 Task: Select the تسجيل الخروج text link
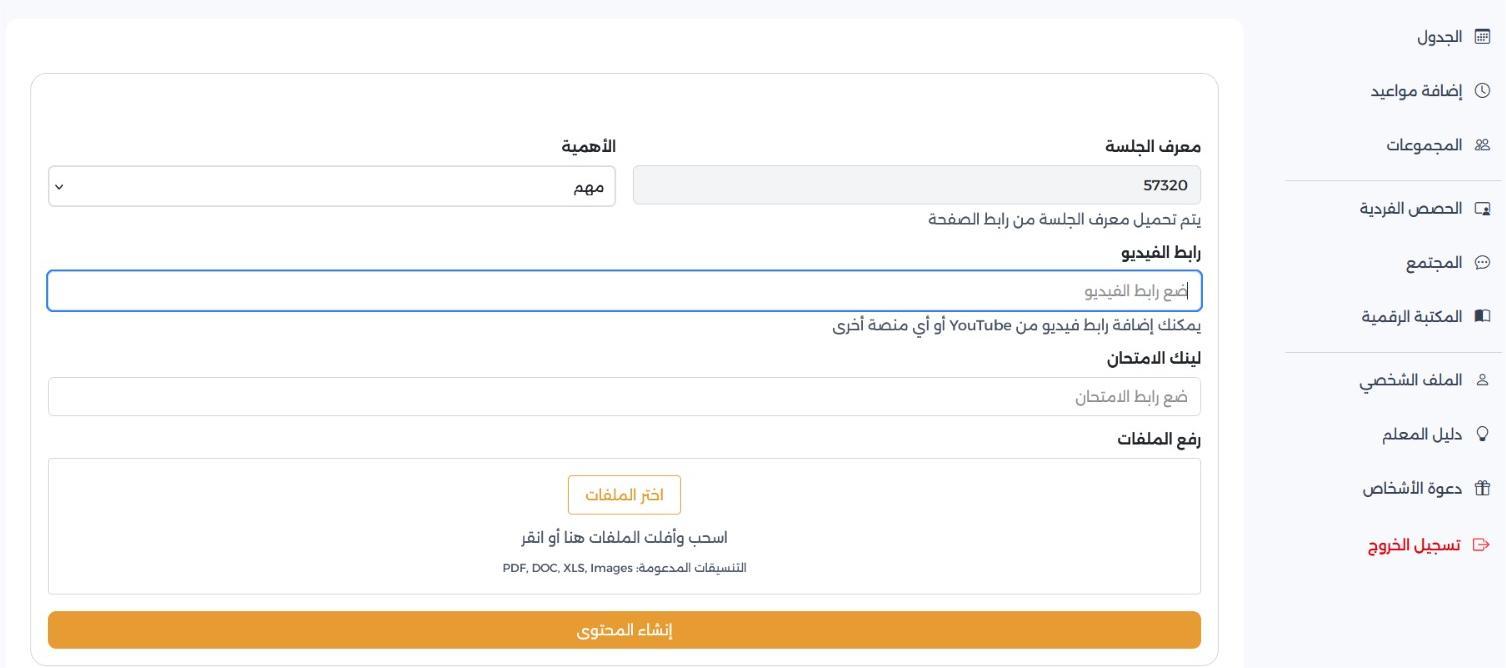[1414, 545]
